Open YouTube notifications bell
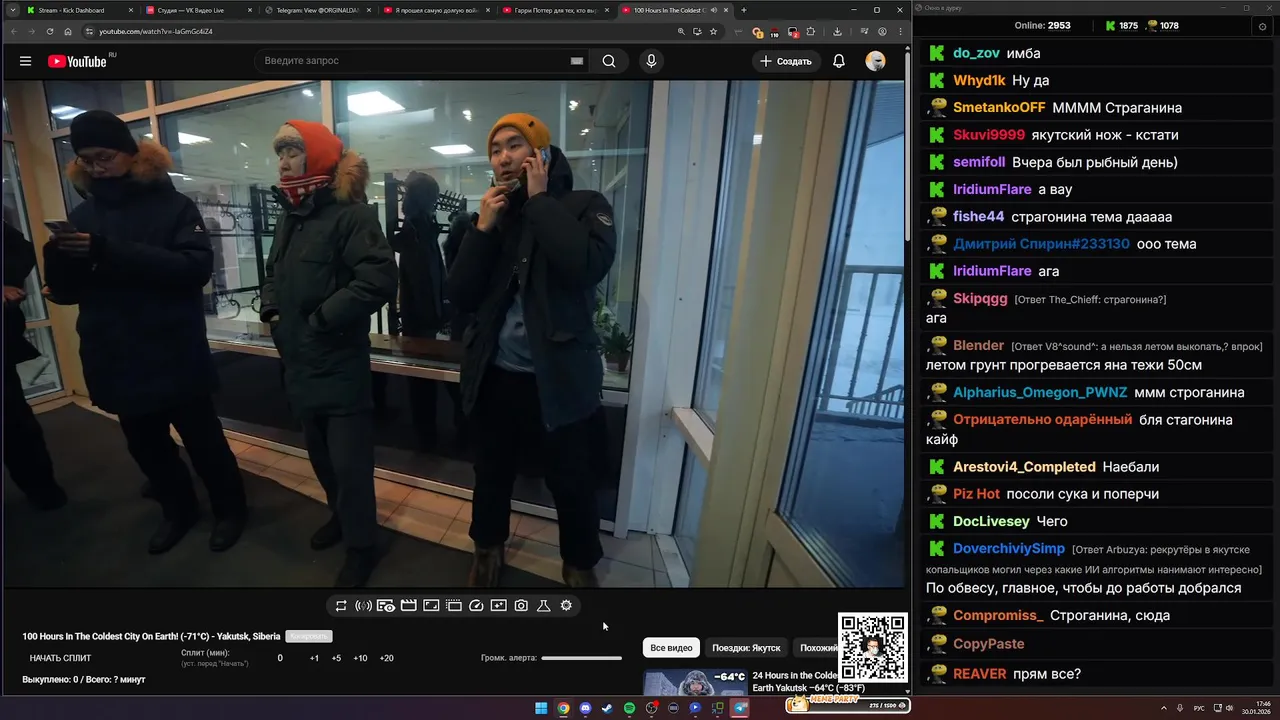1280x720 pixels. pyautogui.click(x=839, y=61)
